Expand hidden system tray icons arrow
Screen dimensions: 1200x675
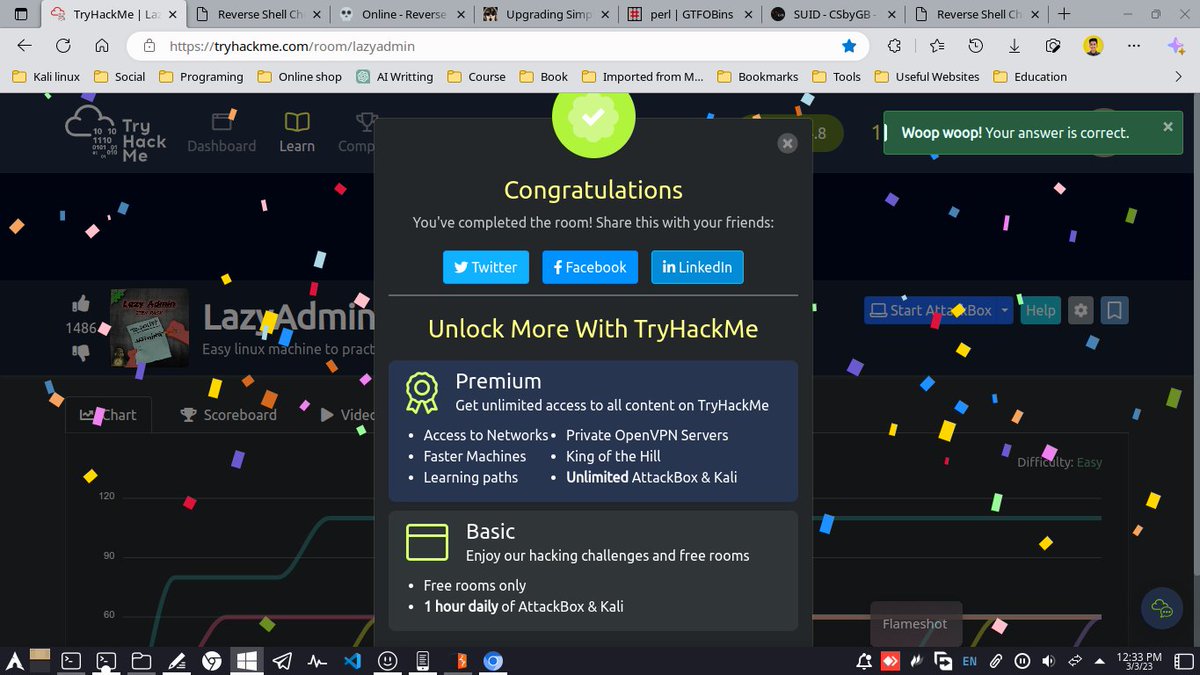click(1101, 661)
